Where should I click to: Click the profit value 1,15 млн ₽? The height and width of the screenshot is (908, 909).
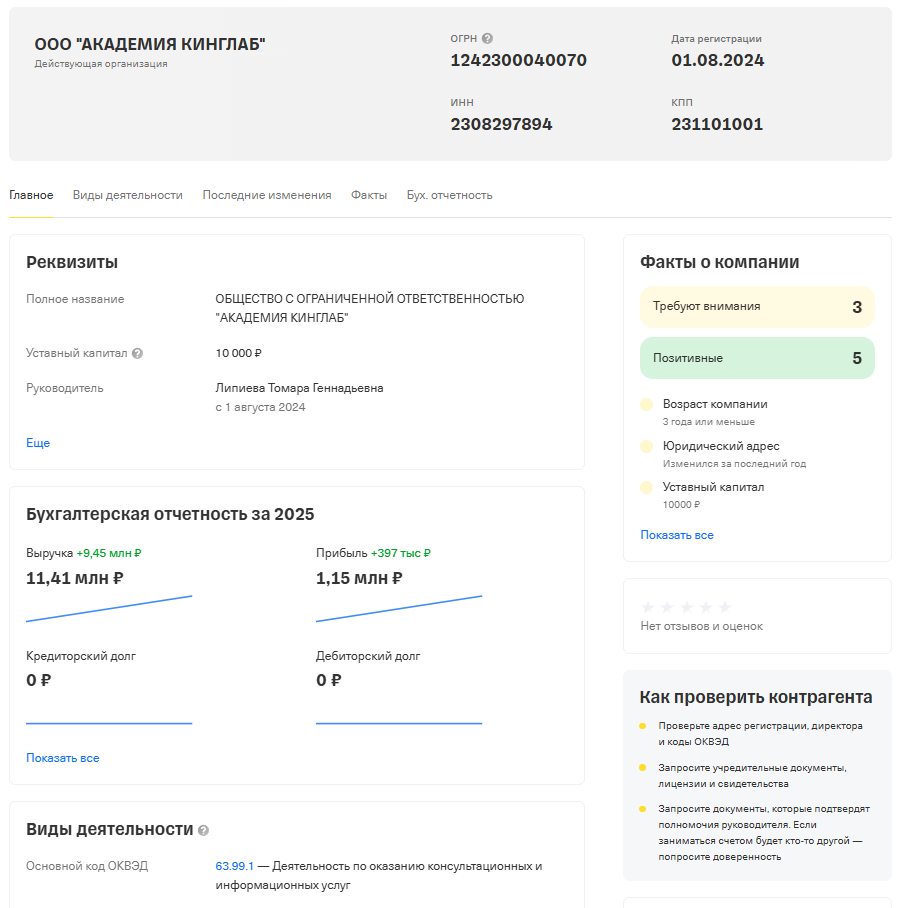coord(359,578)
